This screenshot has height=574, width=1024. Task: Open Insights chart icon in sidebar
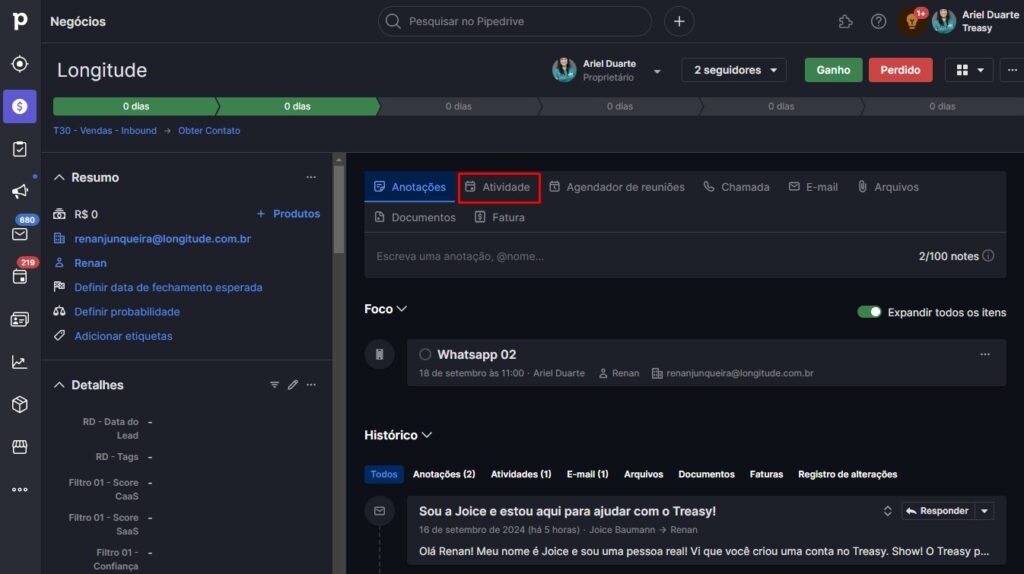pos(20,362)
